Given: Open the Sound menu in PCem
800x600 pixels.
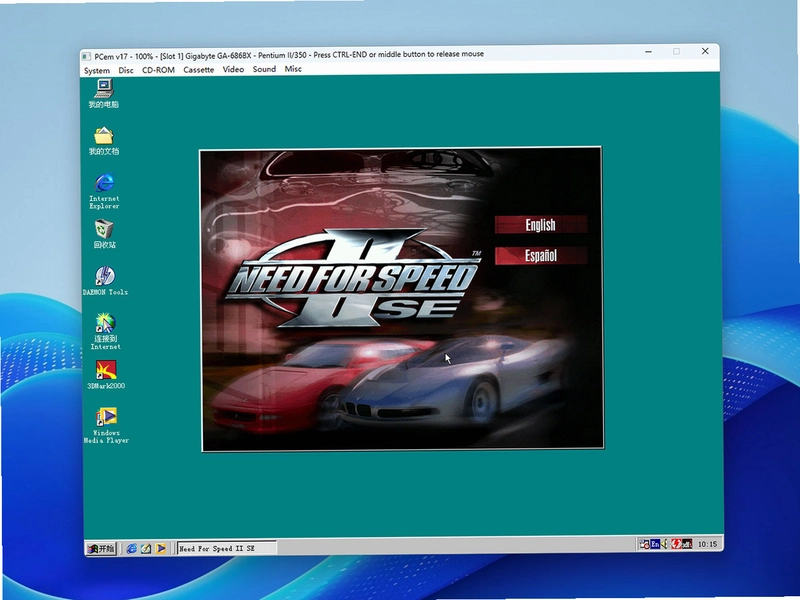Looking at the screenshot, I should (x=264, y=69).
